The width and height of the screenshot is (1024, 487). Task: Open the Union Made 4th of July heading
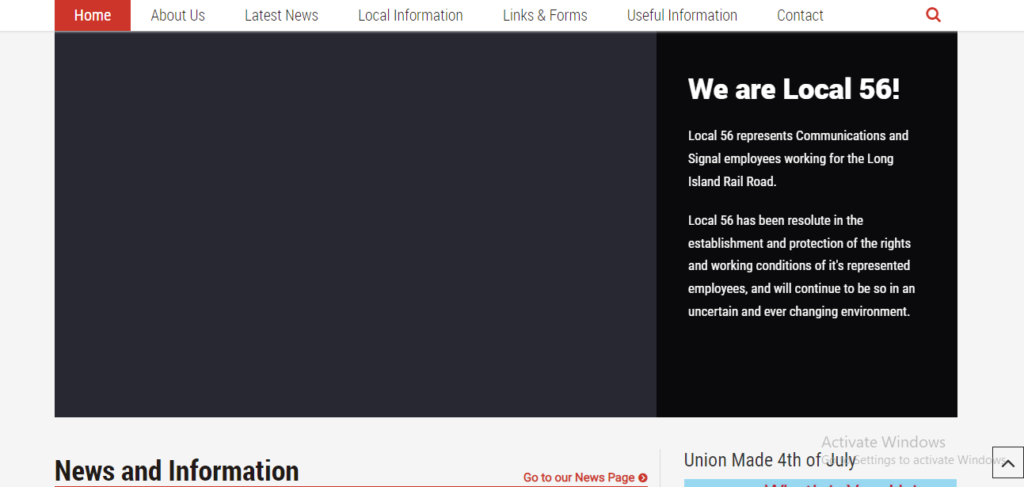(x=769, y=460)
